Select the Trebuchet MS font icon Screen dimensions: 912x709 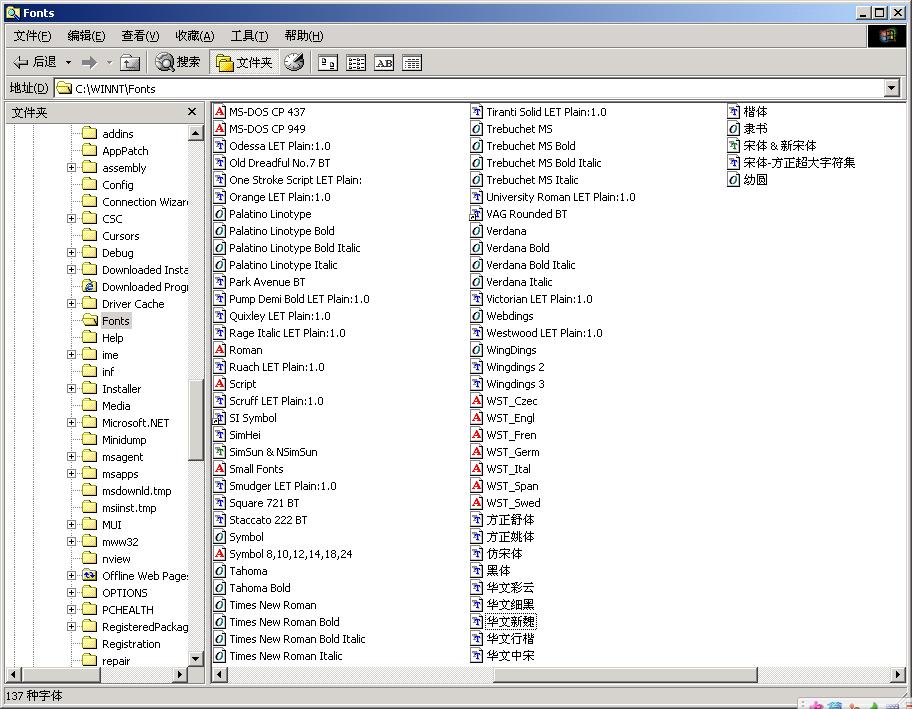tap(476, 129)
